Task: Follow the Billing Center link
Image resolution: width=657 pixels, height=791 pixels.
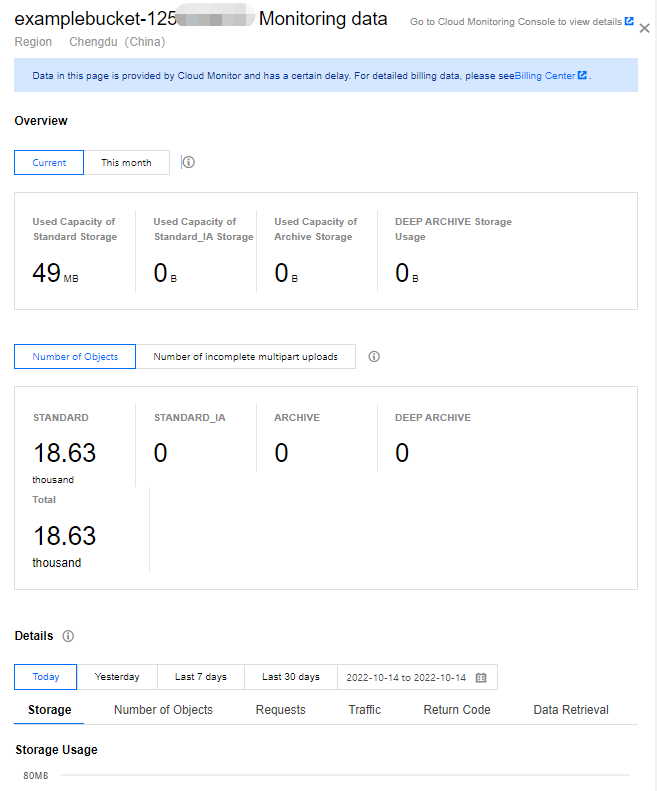Action: click(x=545, y=75)
